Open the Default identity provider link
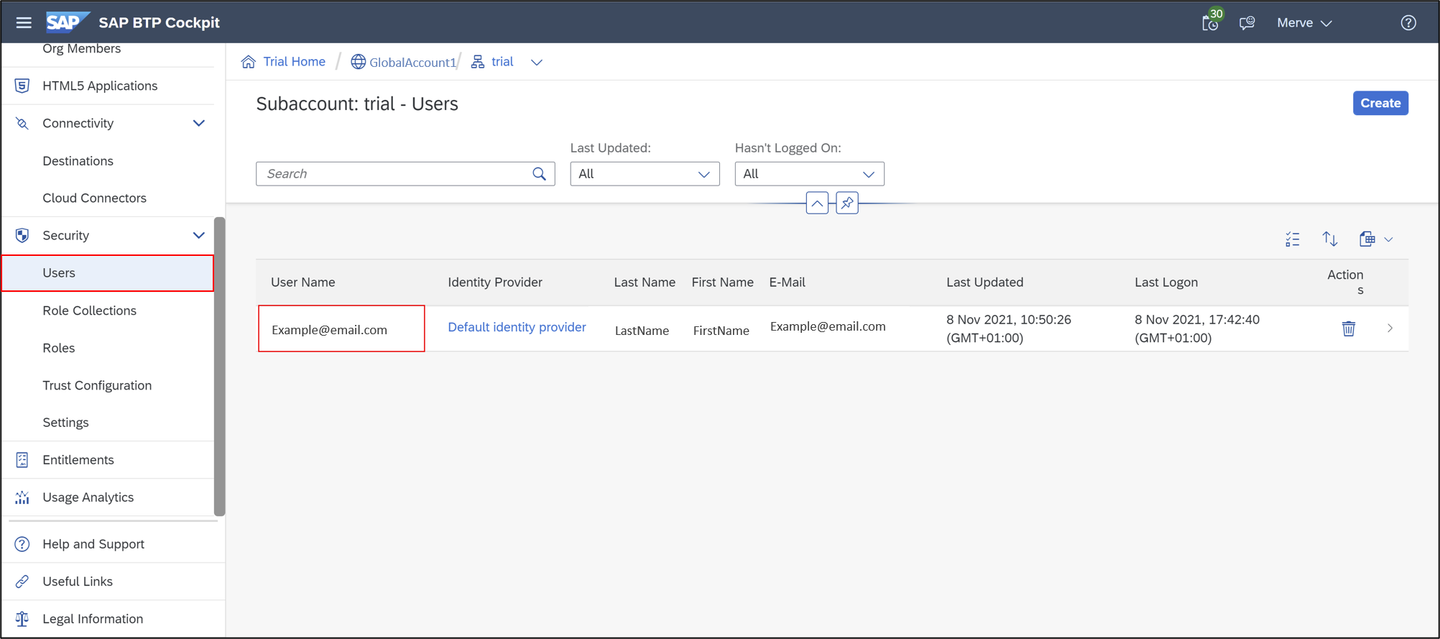Image resolution: width=1440 pixels, height=639 pixels. pos(517,327)
